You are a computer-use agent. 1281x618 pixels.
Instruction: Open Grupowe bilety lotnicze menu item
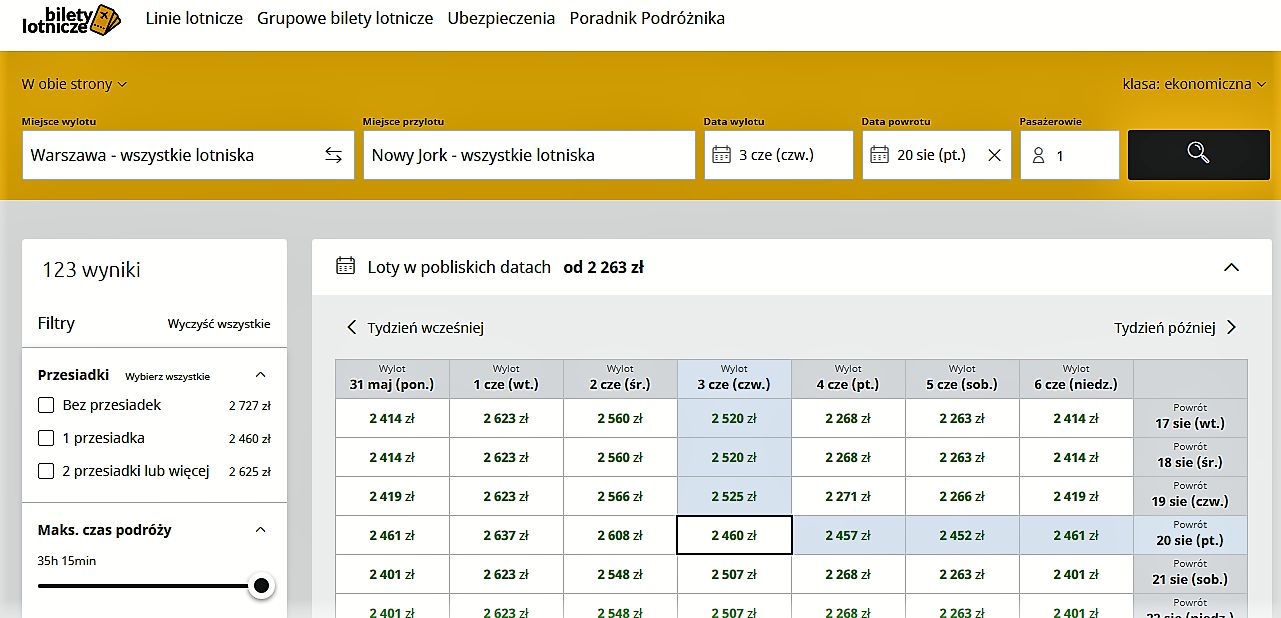click(x=345, y=18)
